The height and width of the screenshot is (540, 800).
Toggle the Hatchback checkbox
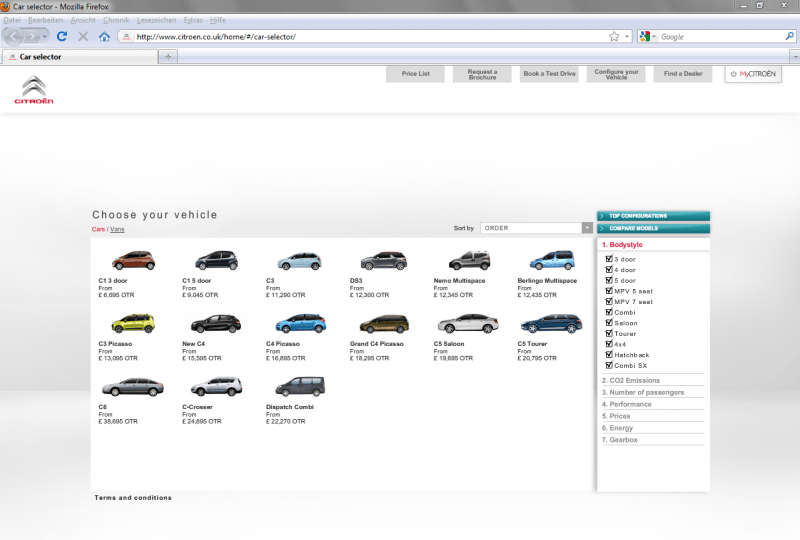tap(609, 354)
